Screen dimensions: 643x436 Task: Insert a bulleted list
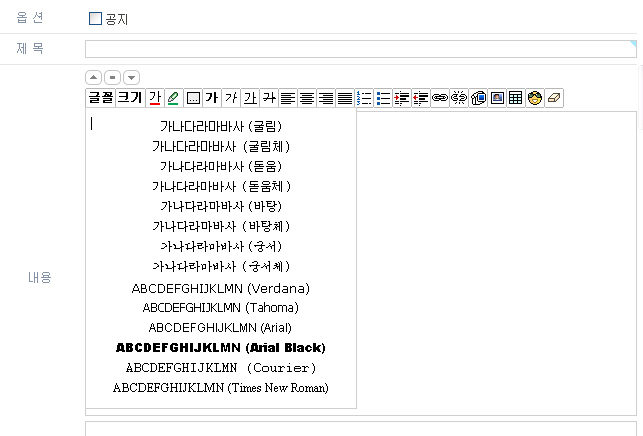coord(383,98)
